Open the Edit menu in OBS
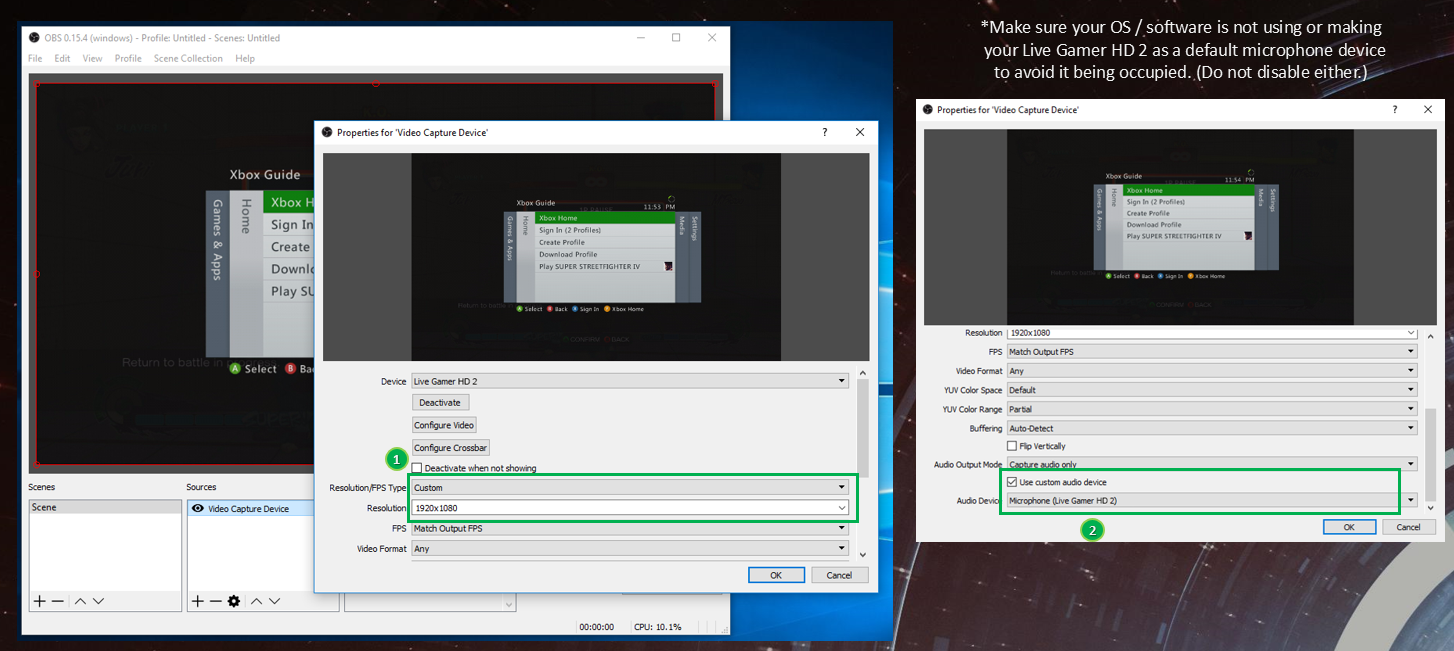The width and height of the screenshot is (1454, 651). pyautogui.click(x=62, y=58)
